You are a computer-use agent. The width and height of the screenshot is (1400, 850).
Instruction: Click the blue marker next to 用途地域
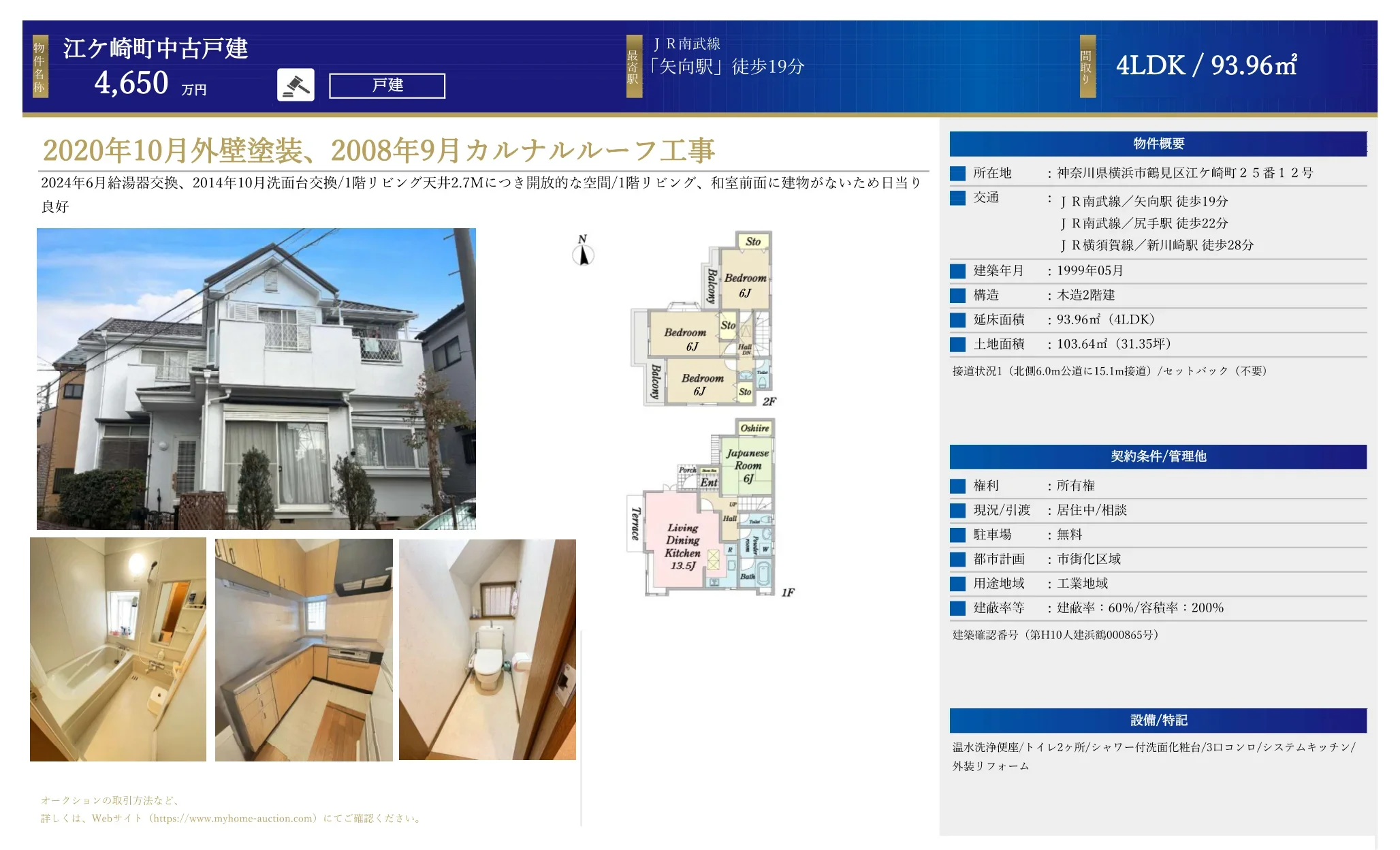click(x=957, y=584)
